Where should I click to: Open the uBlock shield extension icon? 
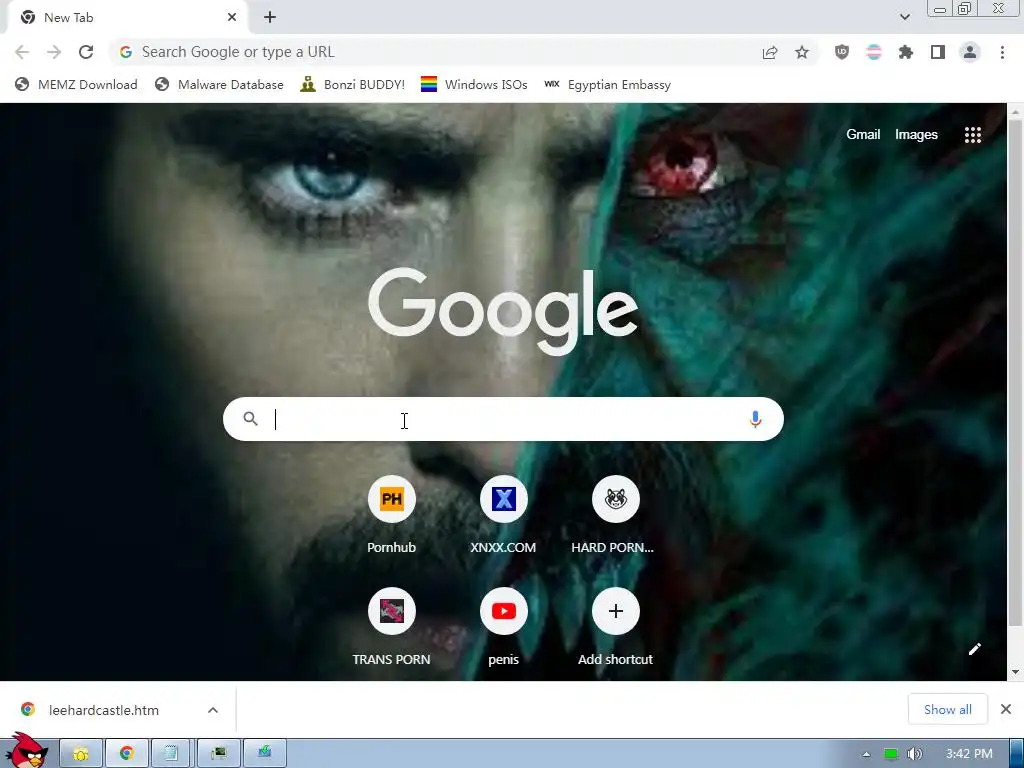[842, 52]
